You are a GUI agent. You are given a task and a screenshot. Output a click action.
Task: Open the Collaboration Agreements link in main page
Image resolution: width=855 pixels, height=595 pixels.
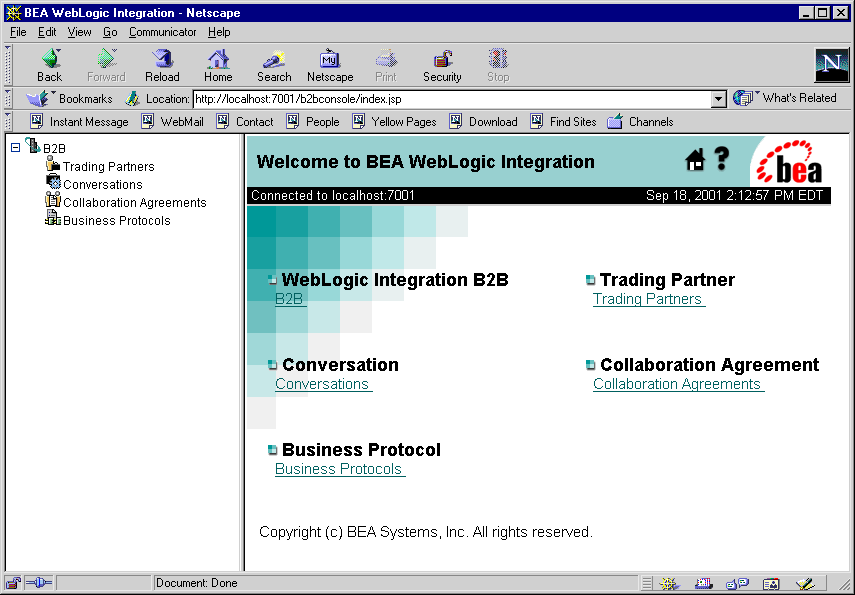pyautogui.click(x=678, y=384)
